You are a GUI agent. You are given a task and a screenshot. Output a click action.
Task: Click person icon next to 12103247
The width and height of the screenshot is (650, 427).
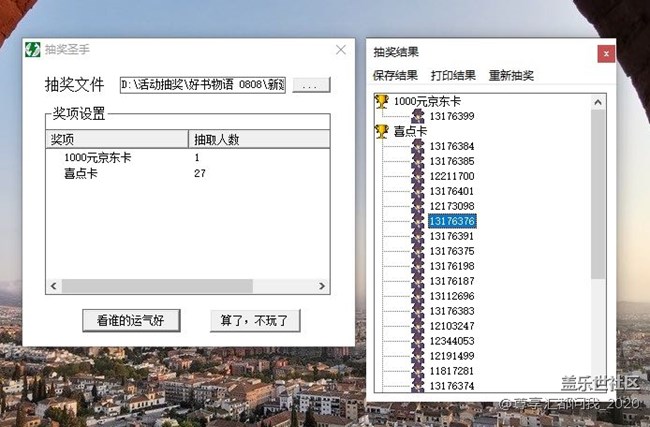coord(418,326)
